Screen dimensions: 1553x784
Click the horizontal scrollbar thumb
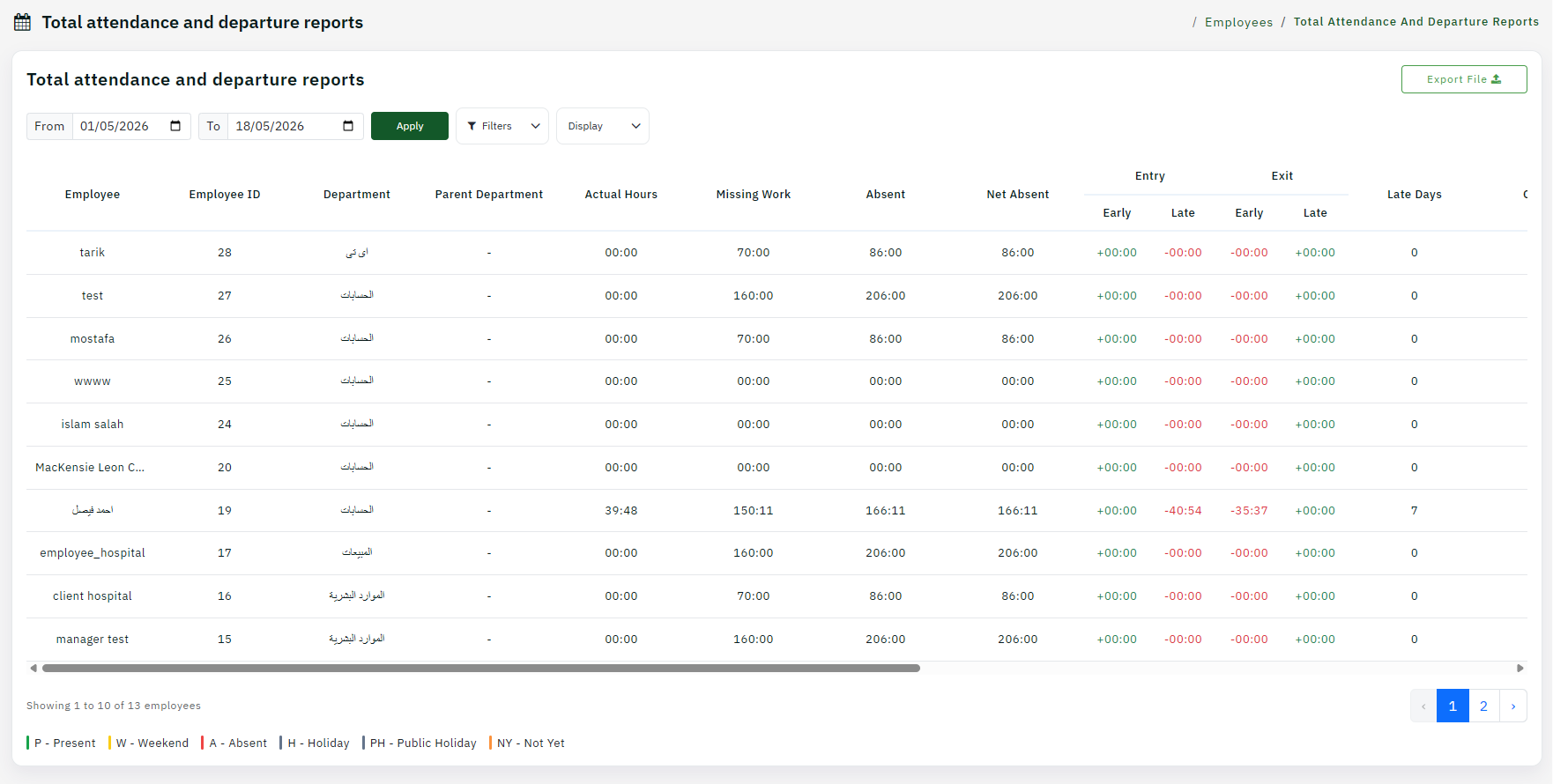tap(481, 668)
